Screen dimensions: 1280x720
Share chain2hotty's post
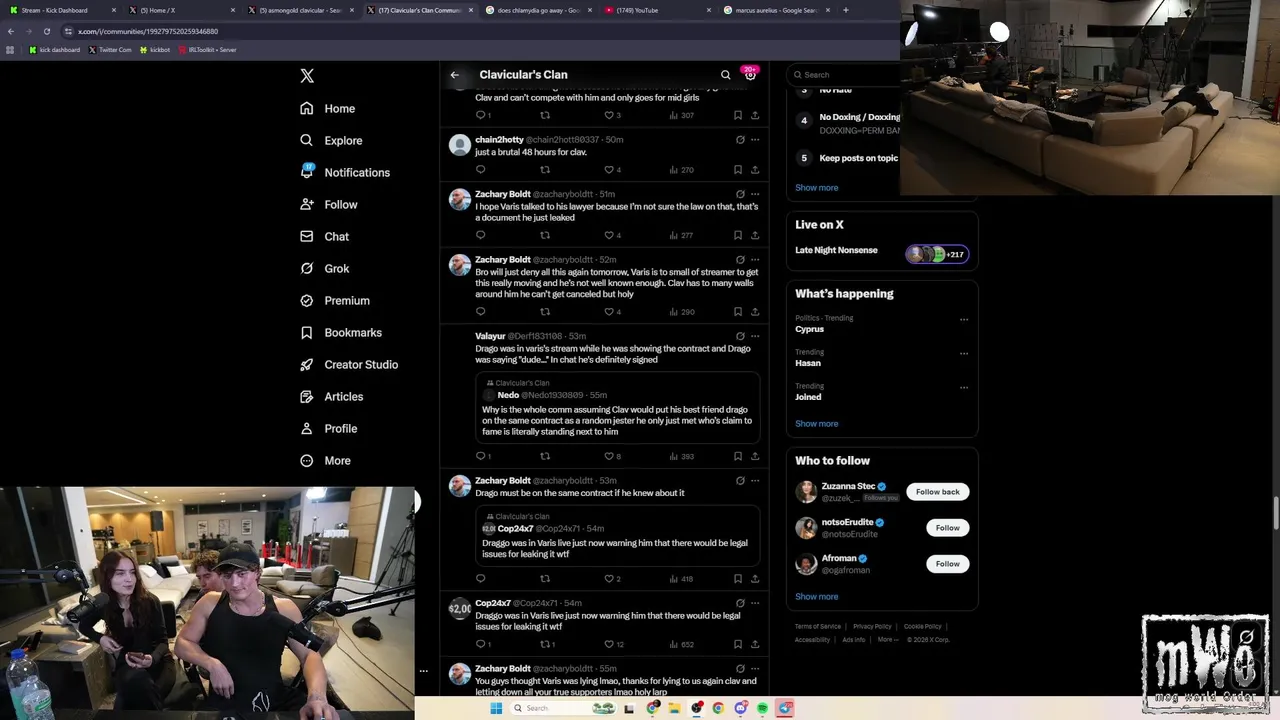tap(755, 170)
